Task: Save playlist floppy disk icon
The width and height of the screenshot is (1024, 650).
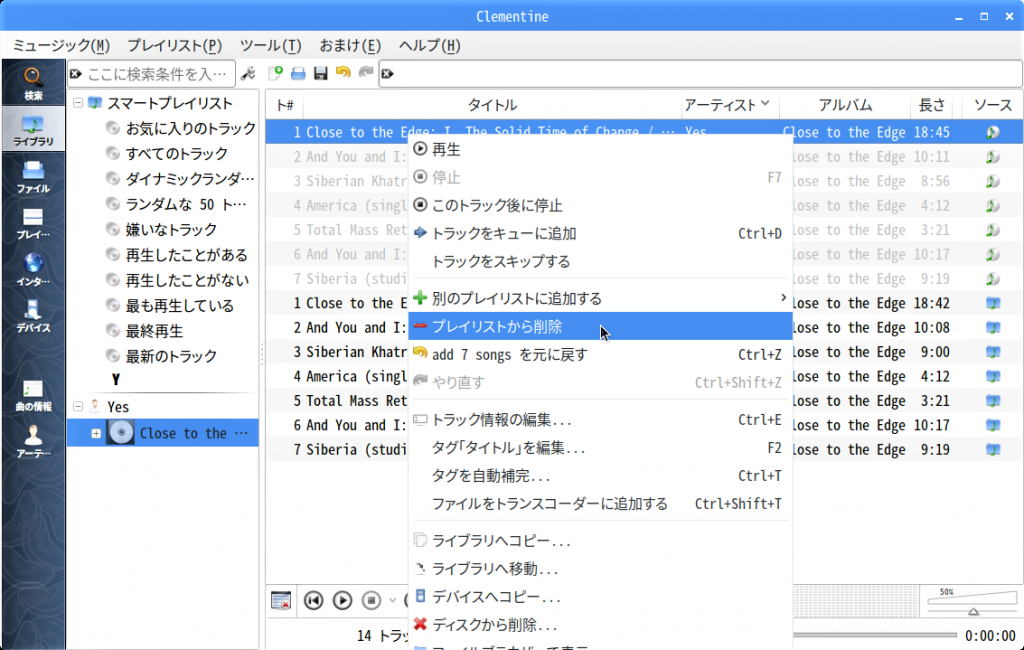Action: tap(320, 73)
